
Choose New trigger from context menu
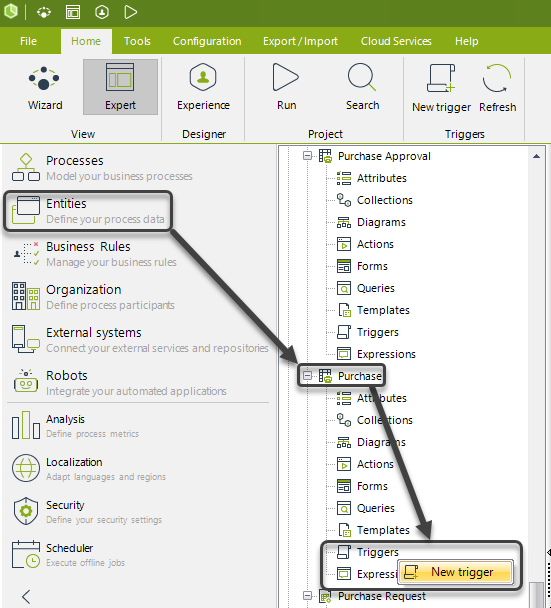pyautogui.click(x=455, y=572)
